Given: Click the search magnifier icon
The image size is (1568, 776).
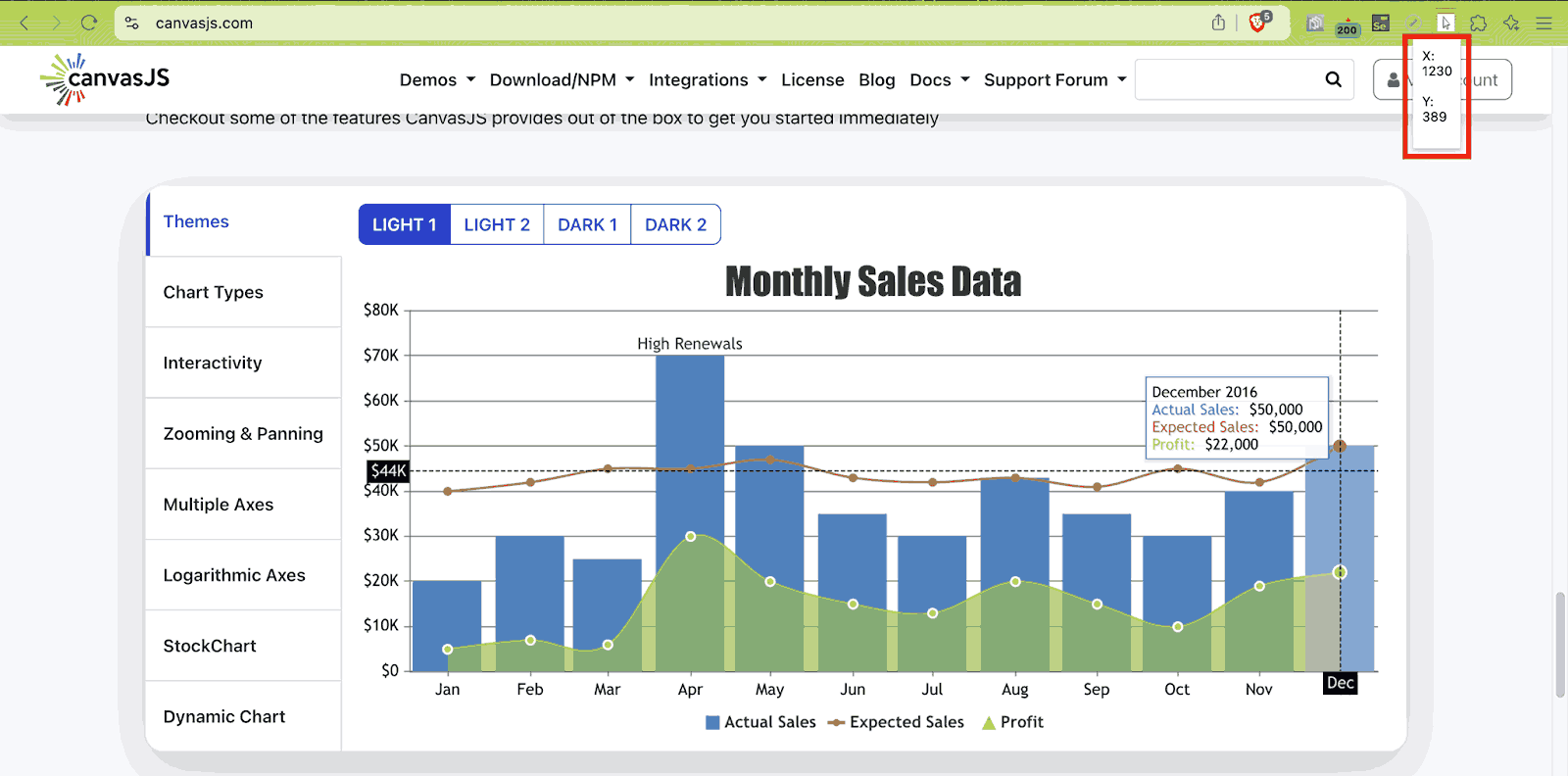Looking at the screenshot, I should click(x=1333, y=79).
